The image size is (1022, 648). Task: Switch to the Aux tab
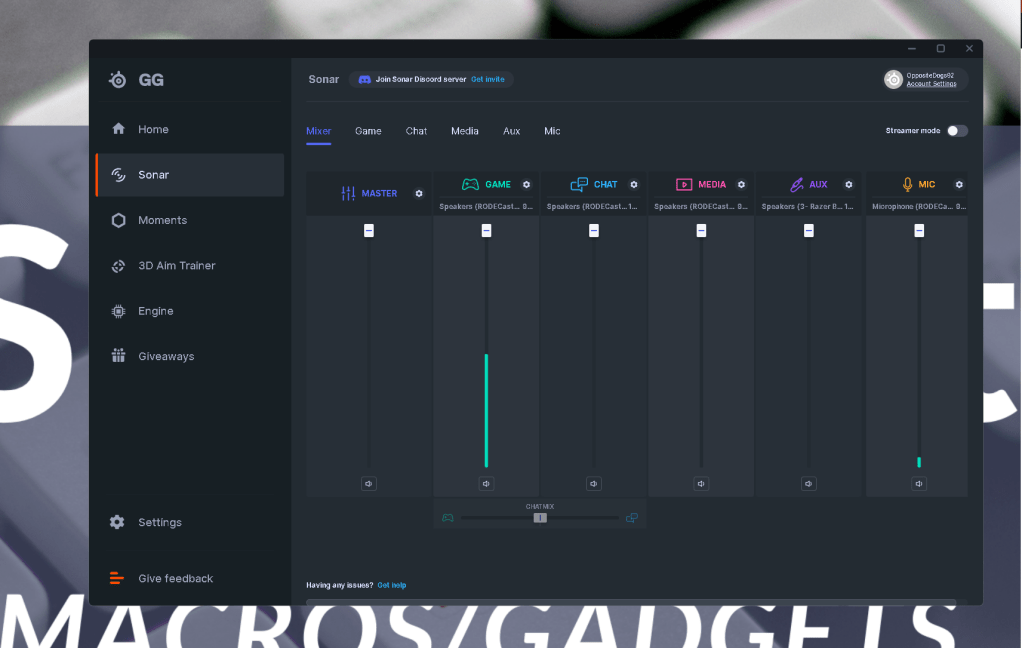click(512, 131)
